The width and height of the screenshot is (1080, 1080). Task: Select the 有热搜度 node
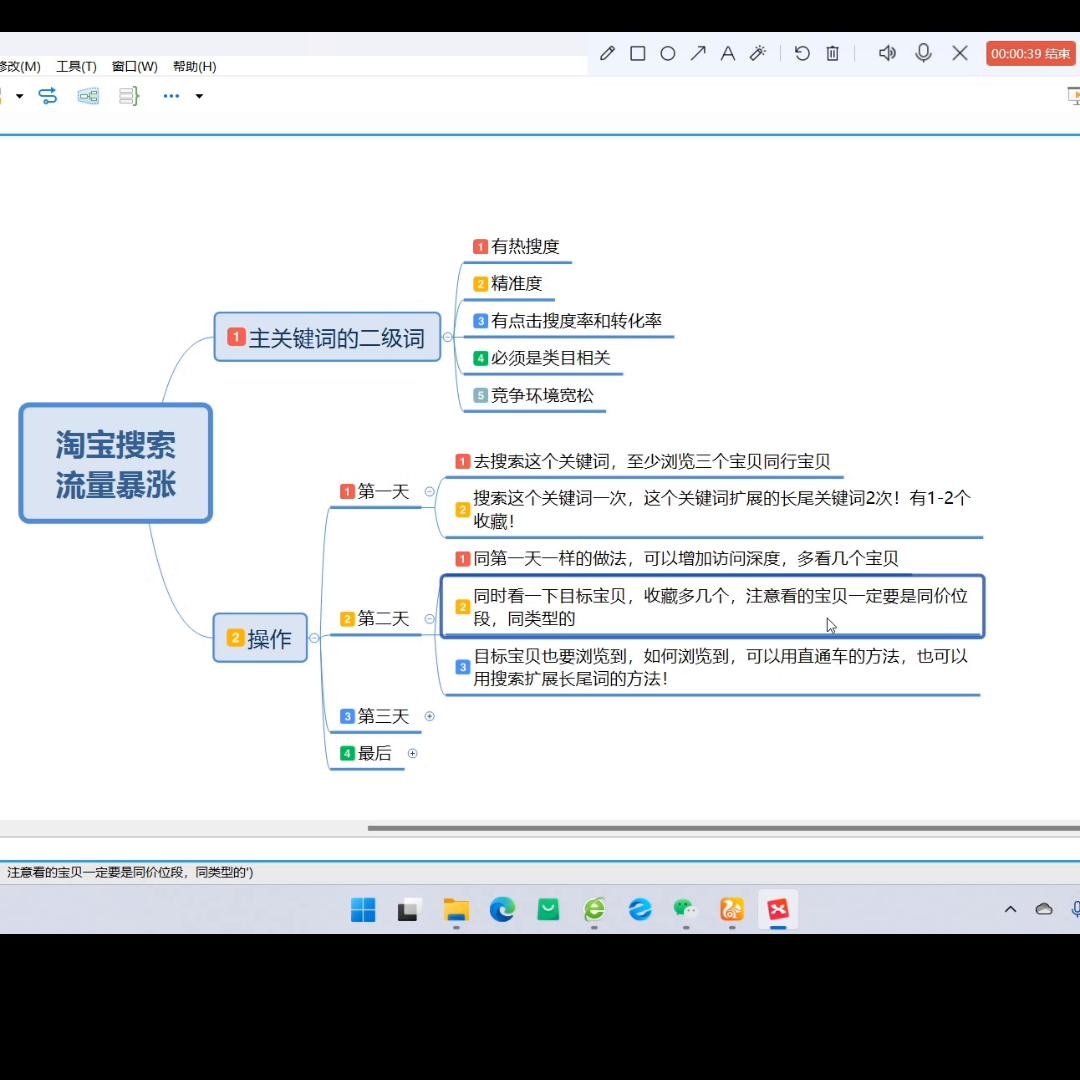click(x=517, y=247)
